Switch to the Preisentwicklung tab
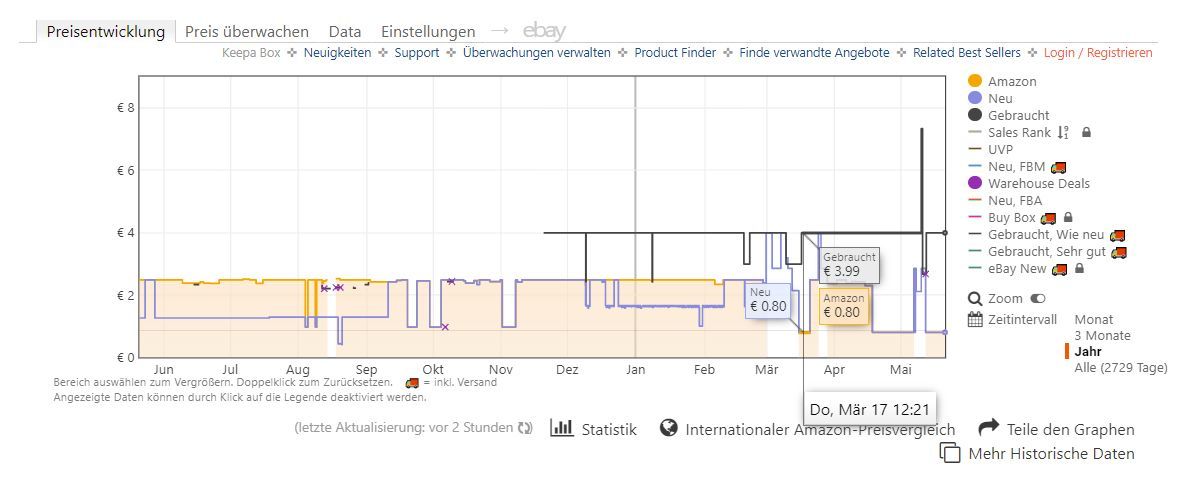The width and height of the screenshot is (1180, 478). (105, 32)
